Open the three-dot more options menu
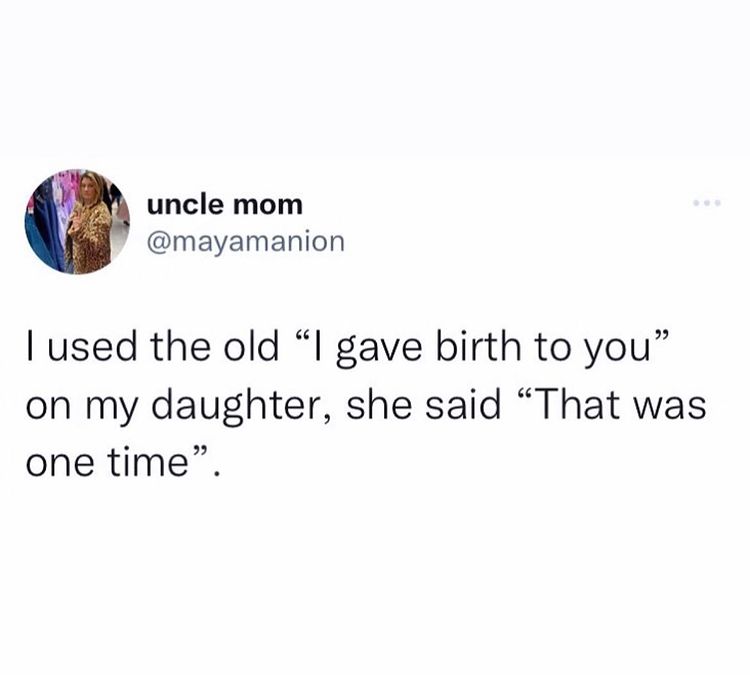The height and width of the screenshot is (675, 750). coord(707,203)
